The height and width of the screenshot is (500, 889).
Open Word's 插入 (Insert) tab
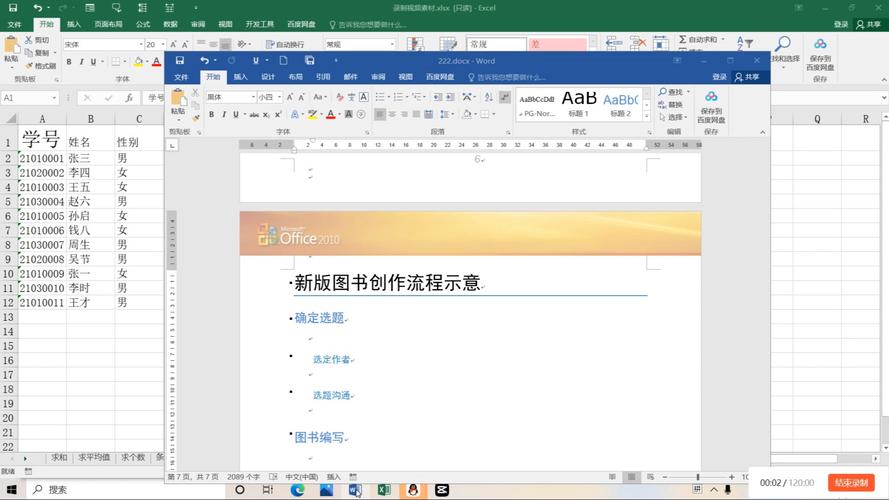coord(241,77)
